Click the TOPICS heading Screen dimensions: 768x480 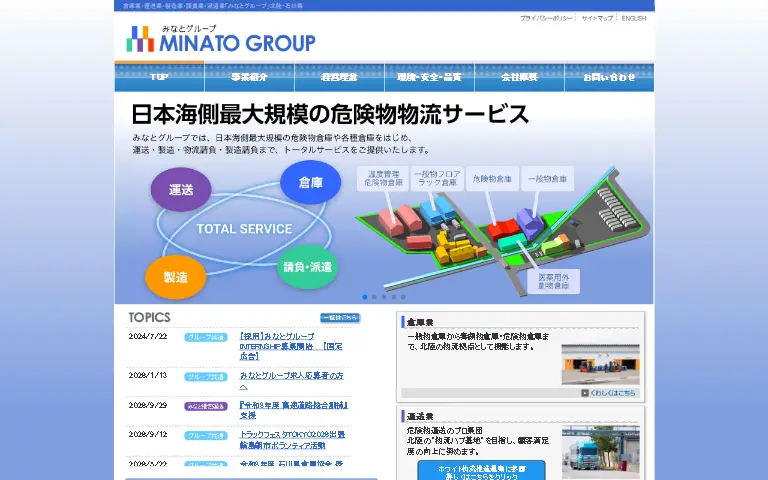pos(149,317)
